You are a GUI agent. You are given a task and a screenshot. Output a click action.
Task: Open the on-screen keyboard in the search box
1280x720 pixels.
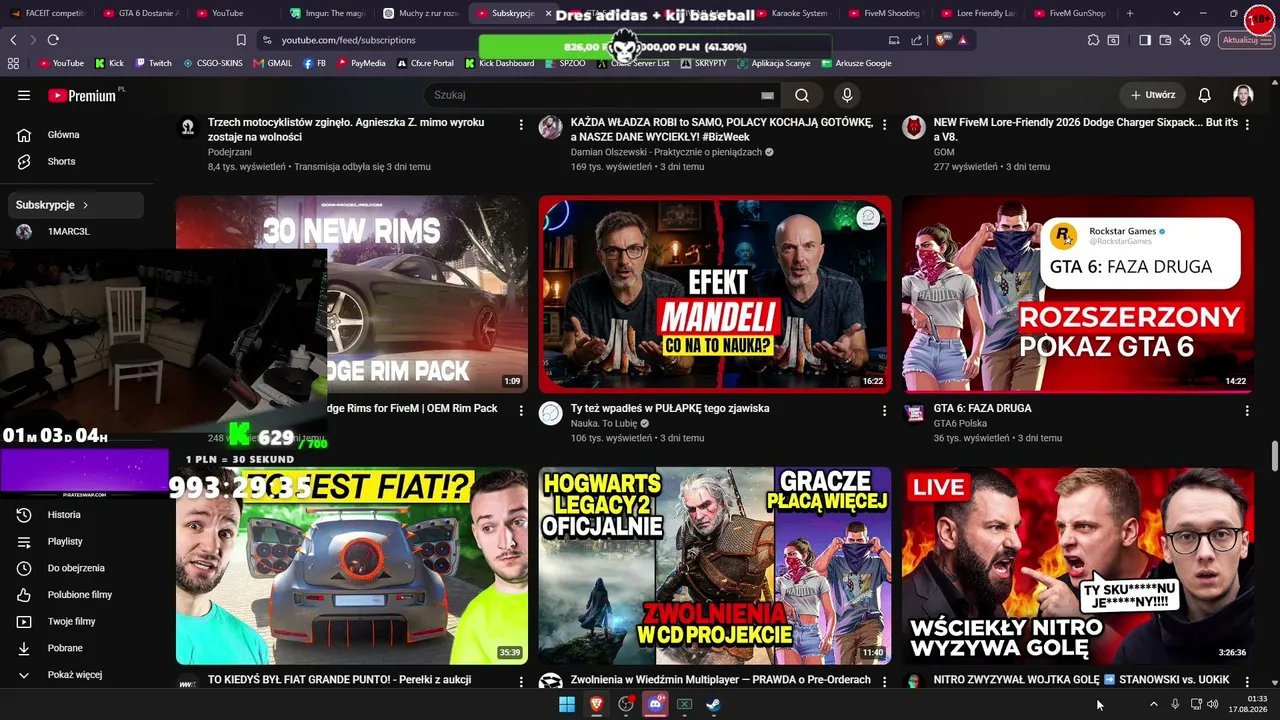click(767, 95)
